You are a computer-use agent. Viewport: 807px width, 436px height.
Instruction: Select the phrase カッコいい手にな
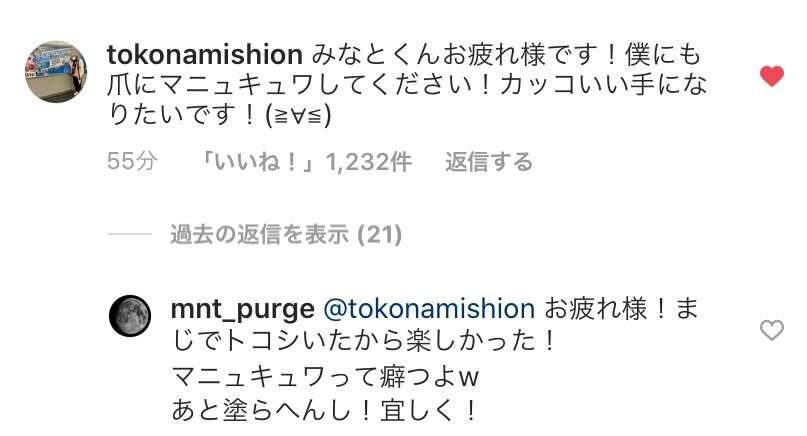(x=603, y=85)
